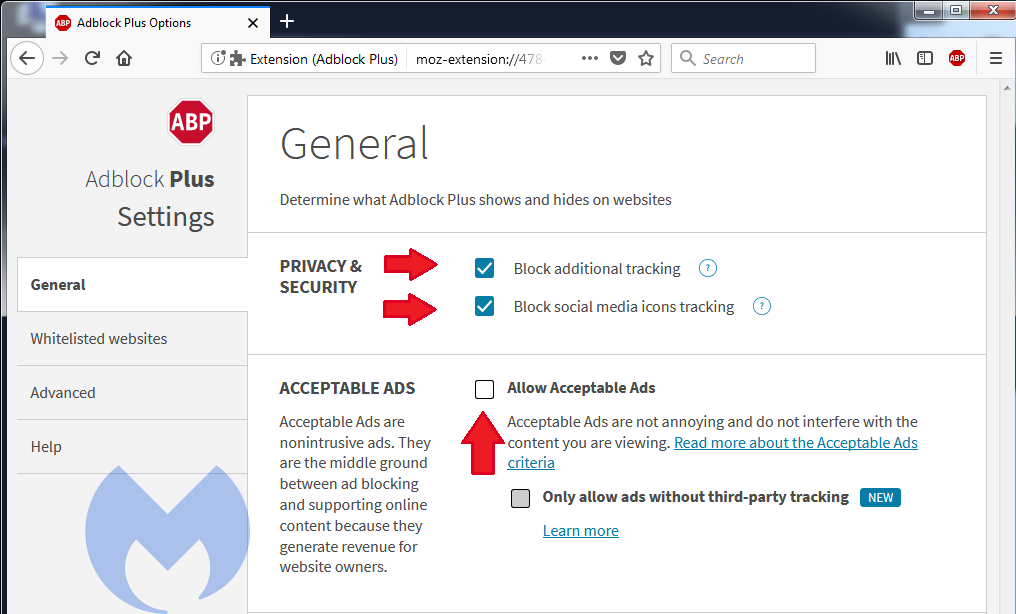The image size is (1016, 614).
Task: Toggle the sidebars icon
Action: 925,58
